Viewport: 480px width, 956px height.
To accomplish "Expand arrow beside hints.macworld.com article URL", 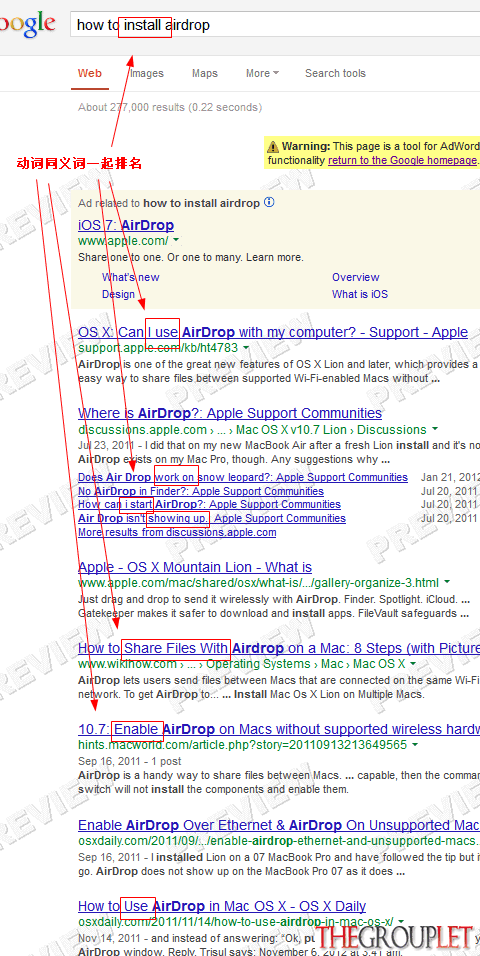I will pyautogui.click(x=415, y=745).
